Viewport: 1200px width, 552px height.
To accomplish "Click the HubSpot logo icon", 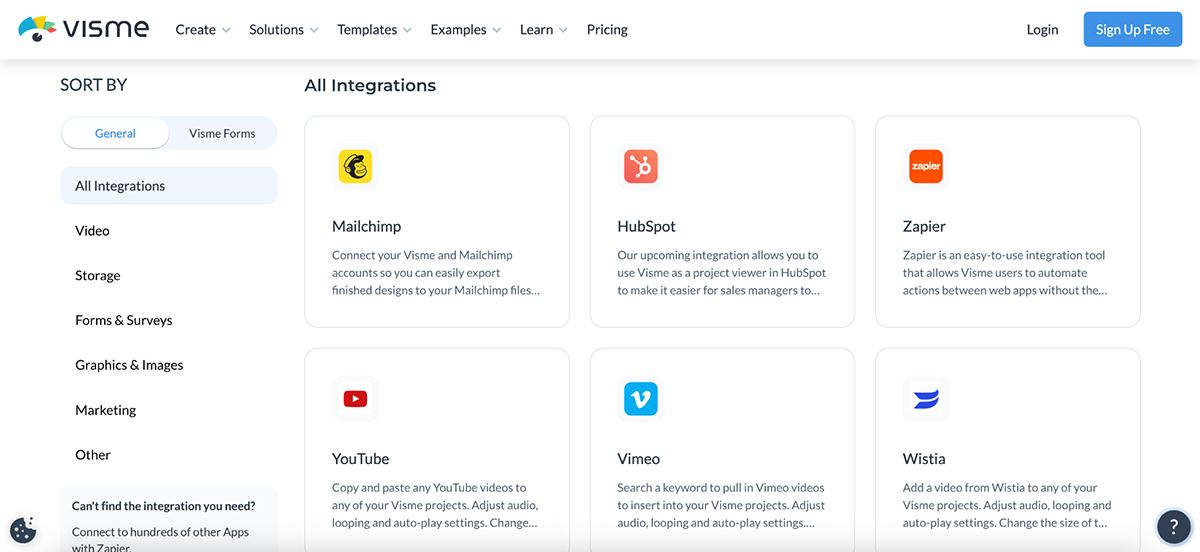I will (640, 167).
